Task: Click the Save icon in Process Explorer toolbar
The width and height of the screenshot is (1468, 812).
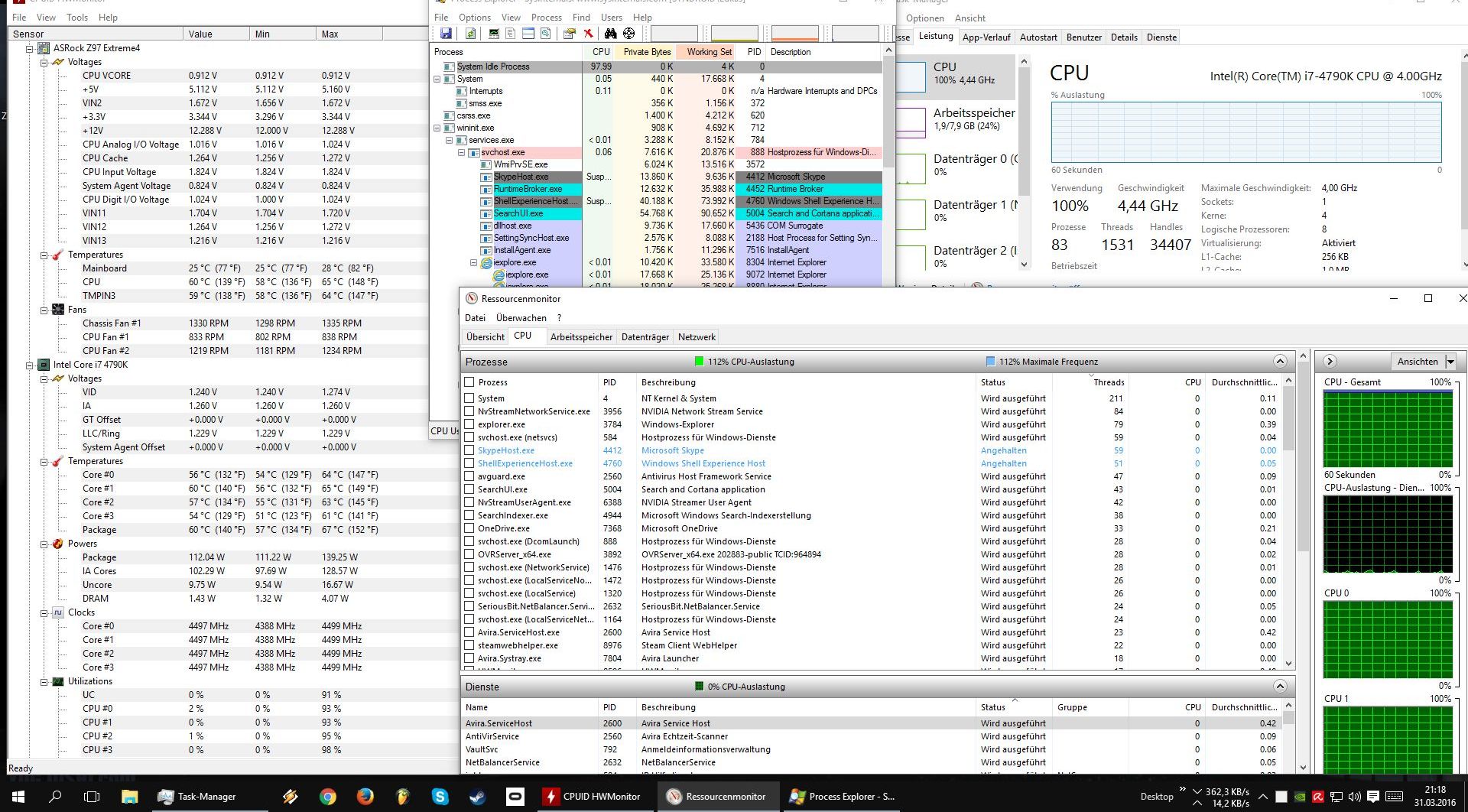Action: tap(446, 34)
